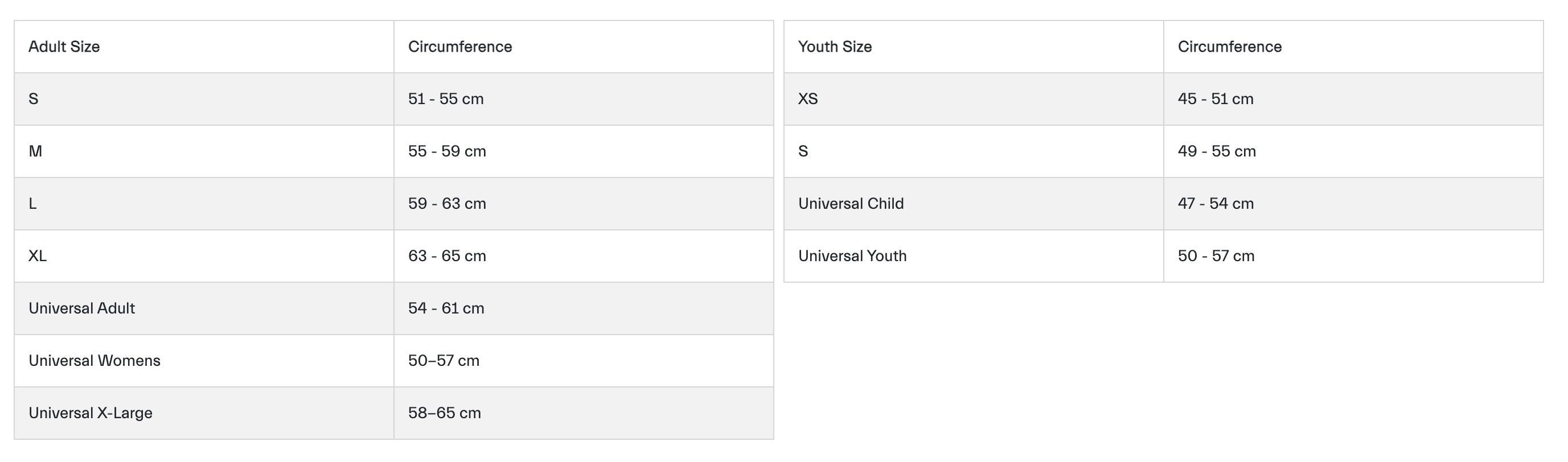Click the 63 - 65 cm circumference value
Screen dimensions: 1568x462
(447, 256)
